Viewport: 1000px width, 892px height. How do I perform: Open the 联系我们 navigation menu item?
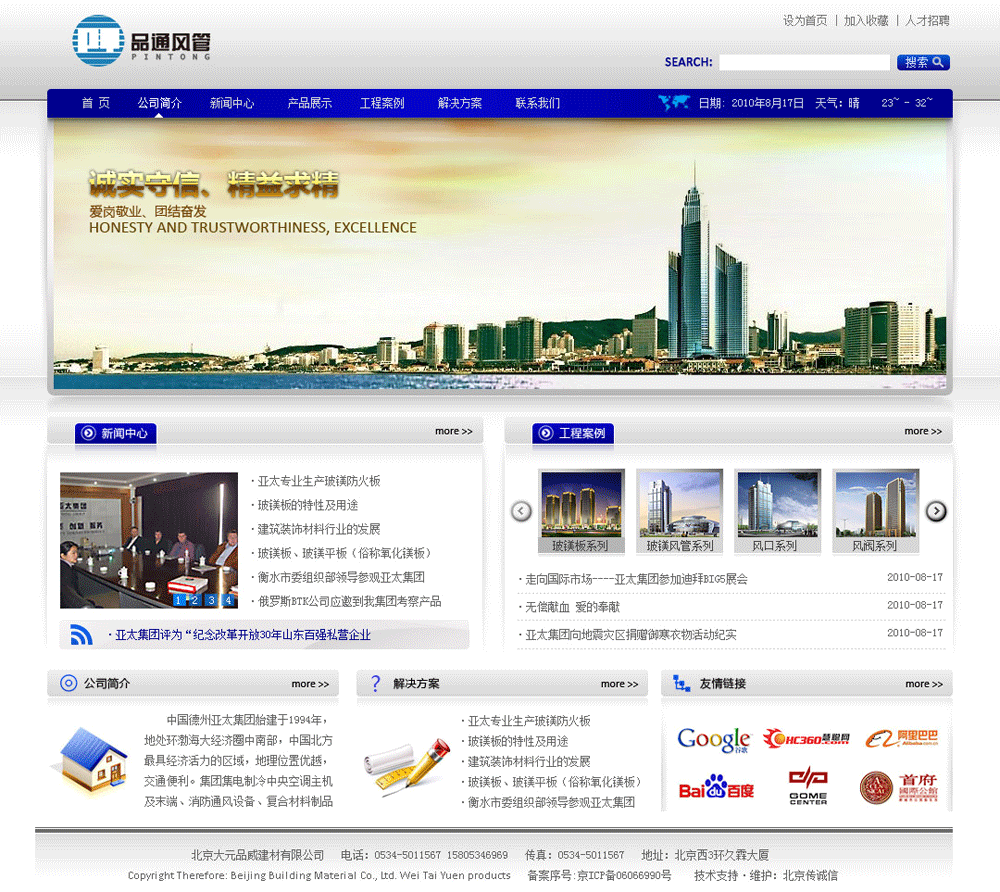click(537, 103)
